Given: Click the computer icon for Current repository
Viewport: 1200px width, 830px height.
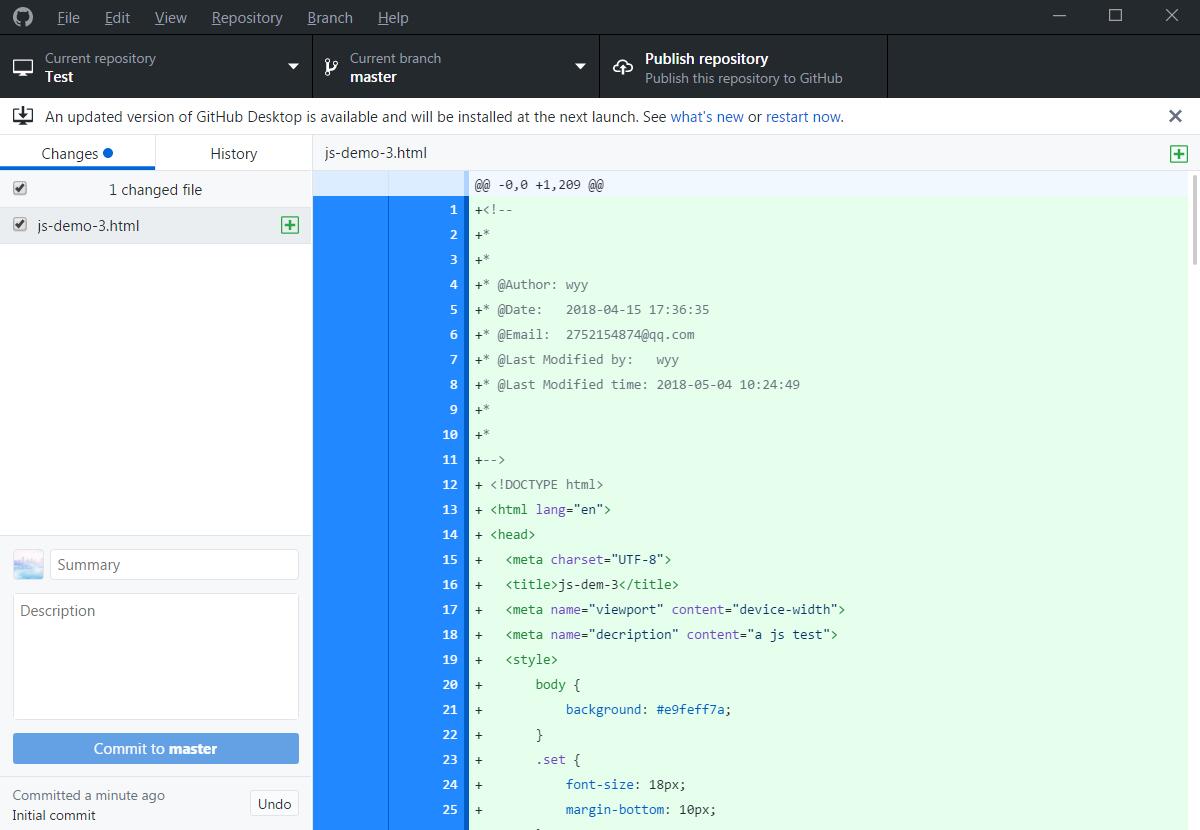Looking at the screenshot, I should (22, 67).
